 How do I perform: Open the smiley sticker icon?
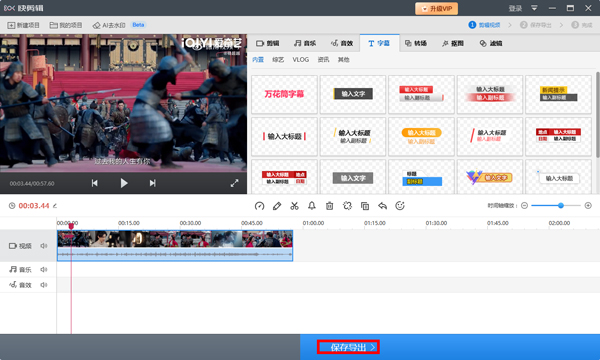[x=400, y=206]
